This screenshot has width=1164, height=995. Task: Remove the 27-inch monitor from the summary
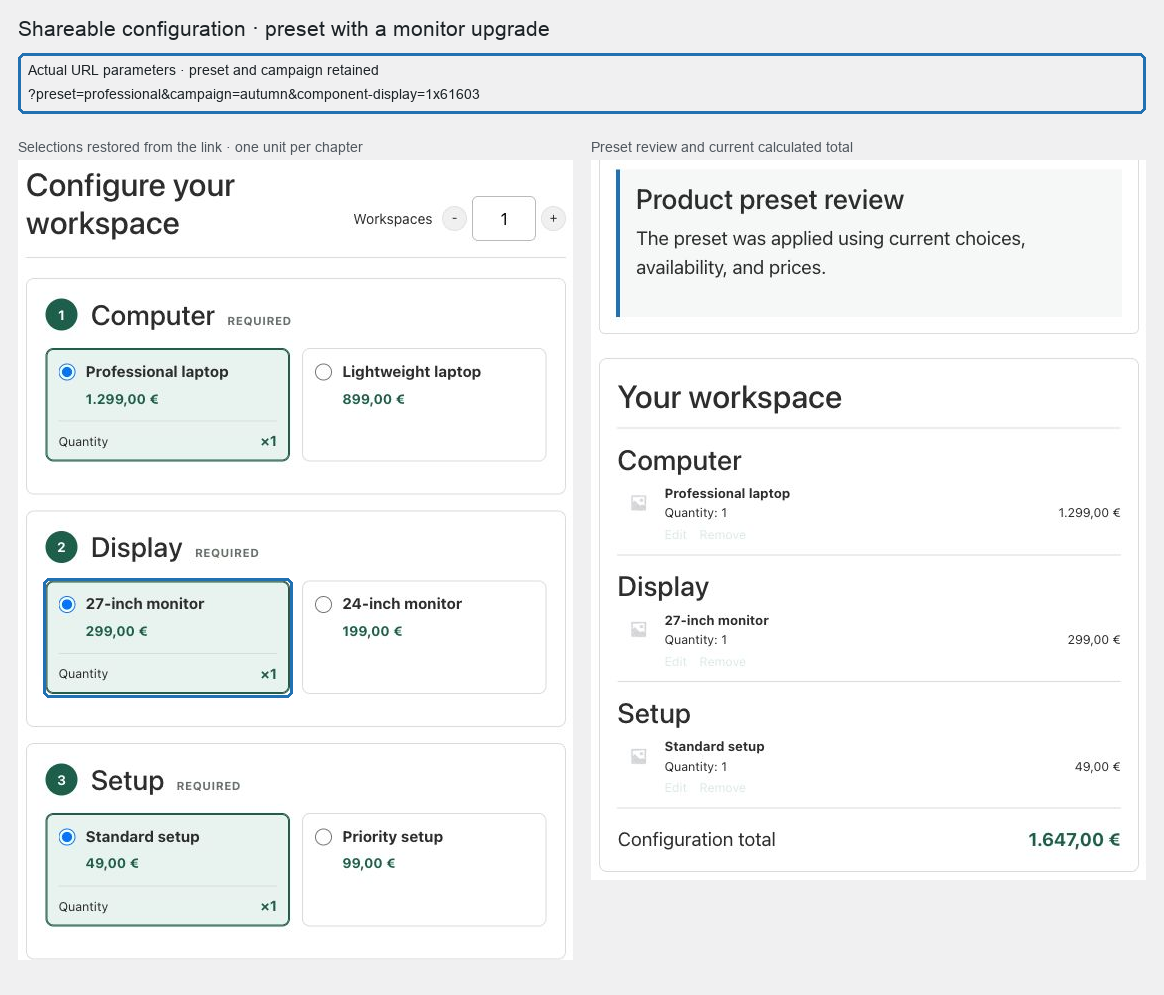pos(722,662)
